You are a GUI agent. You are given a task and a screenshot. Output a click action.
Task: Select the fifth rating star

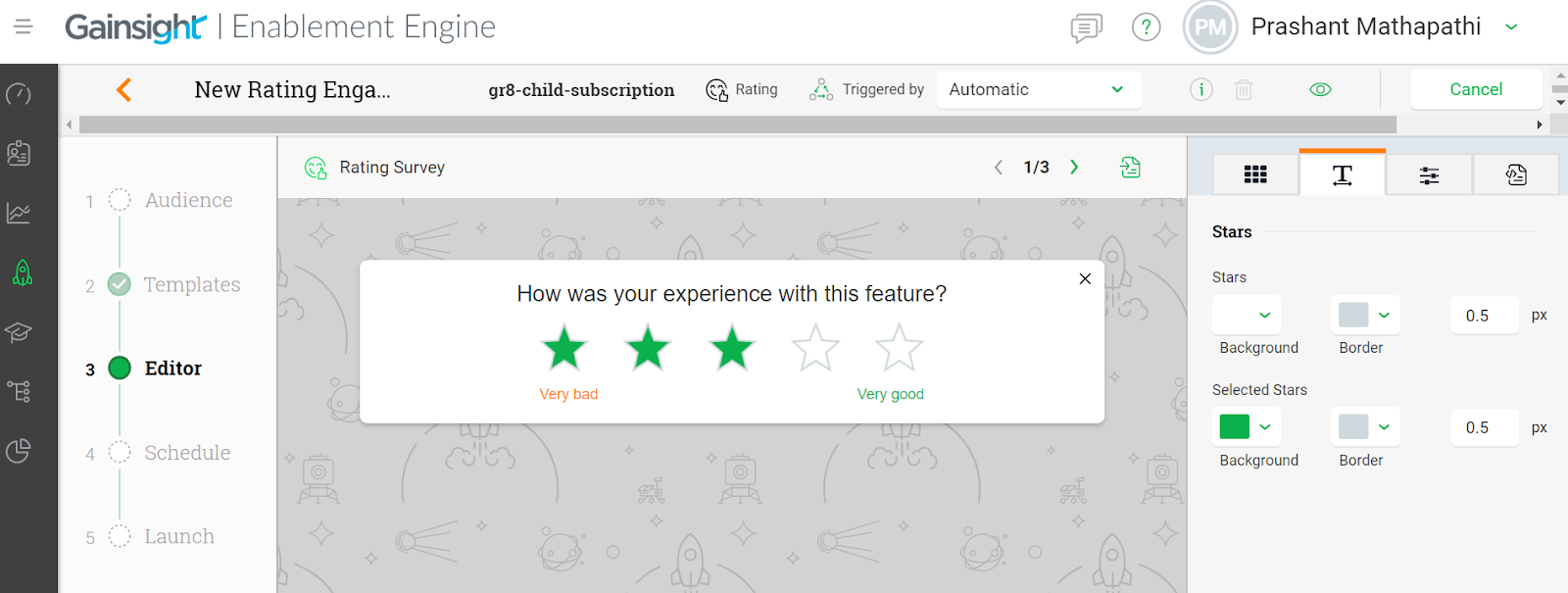899,348
